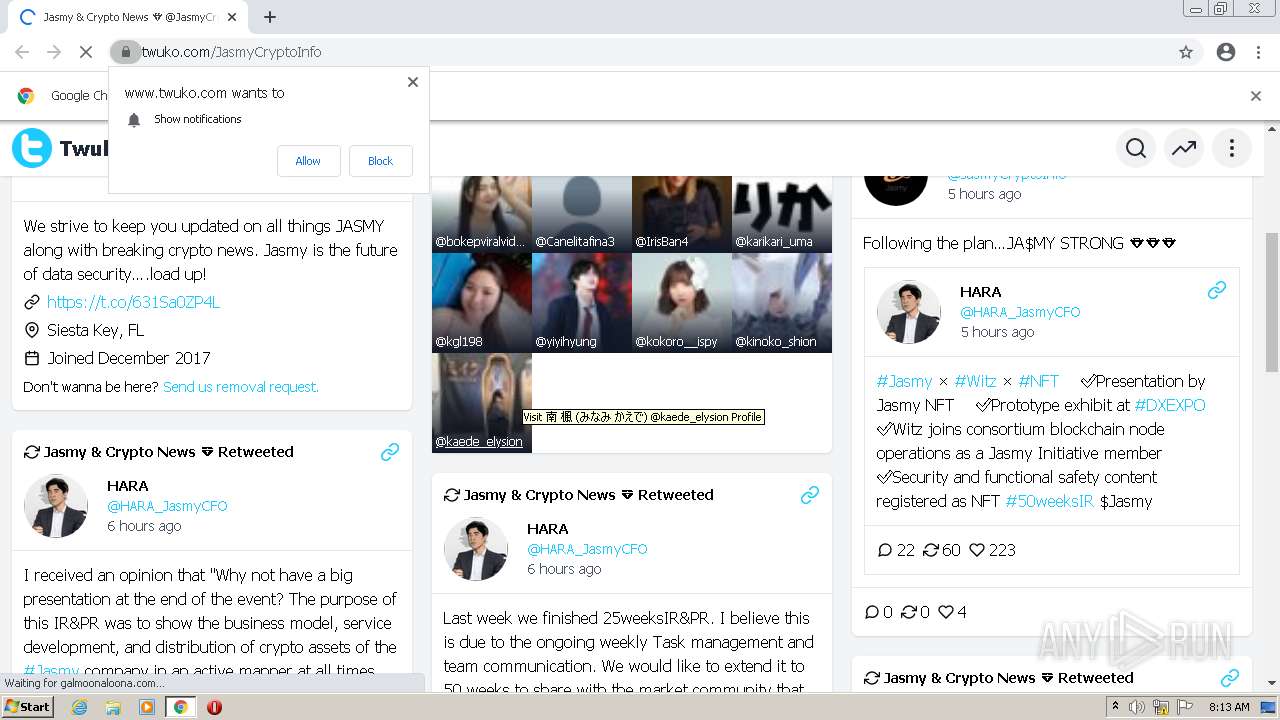Click HARA avatar in middle tweet

[x=476, y=549]
